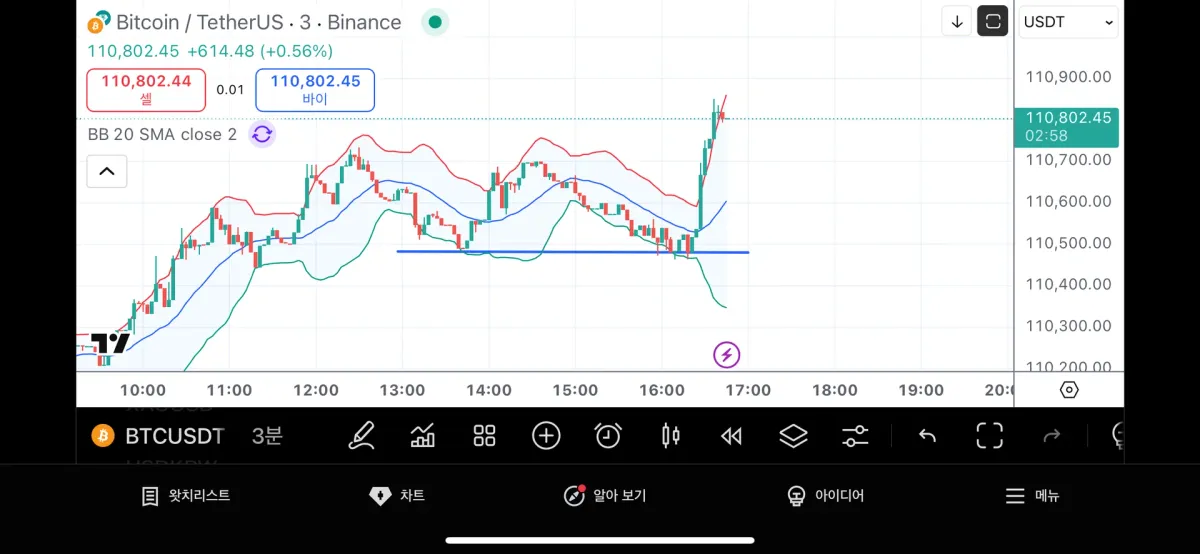Toggle fullscreen mode icon
This screenshot has height=554, width=1200.
click(x=989, y=435)
